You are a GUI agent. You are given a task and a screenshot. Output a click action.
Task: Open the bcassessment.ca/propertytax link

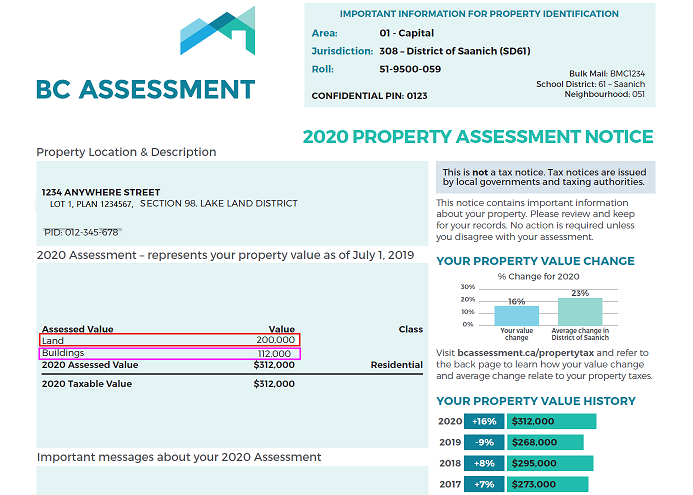click(x=525, y=353)
